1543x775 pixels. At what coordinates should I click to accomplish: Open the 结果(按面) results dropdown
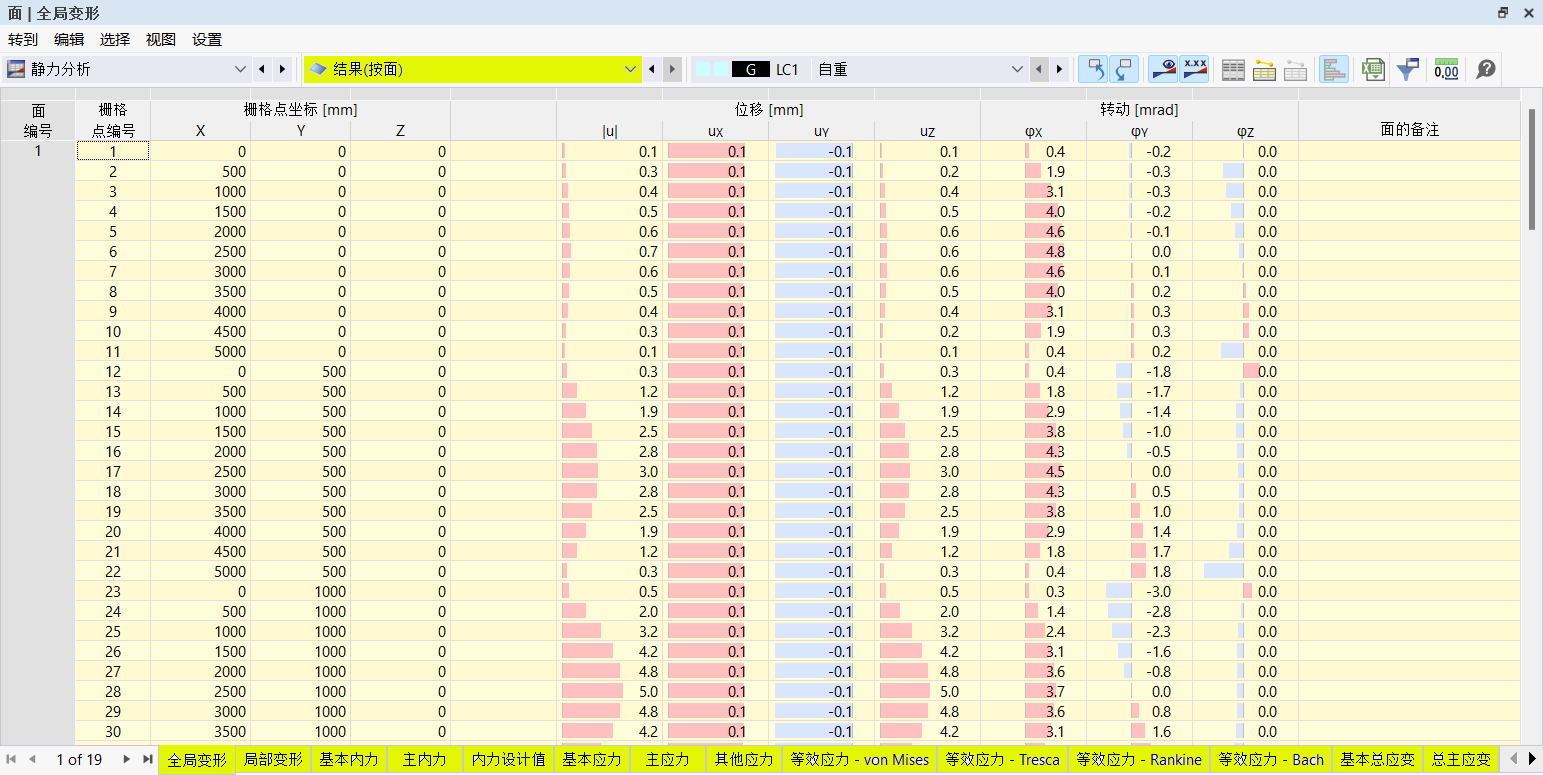[630, 69]
